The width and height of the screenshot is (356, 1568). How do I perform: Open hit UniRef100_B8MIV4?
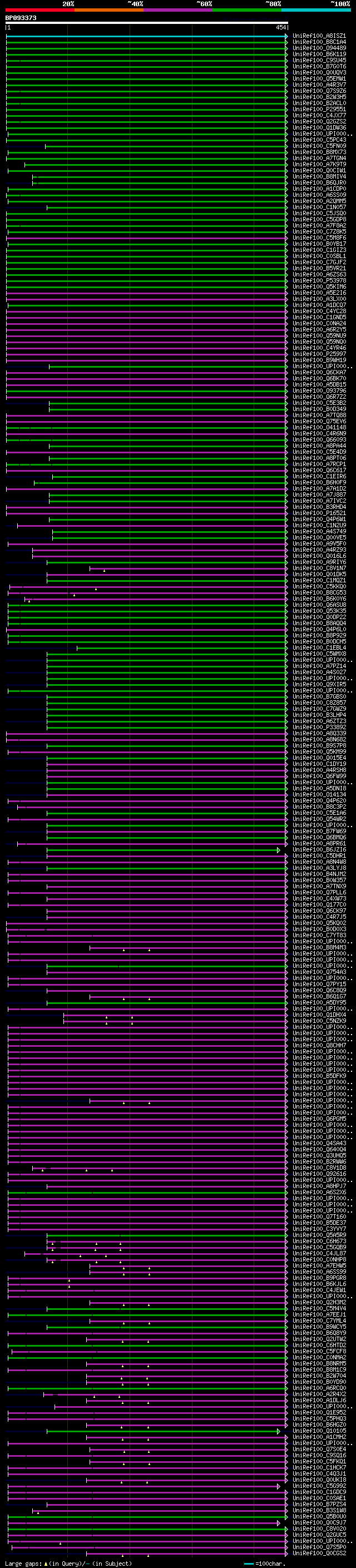tap(319, 176)
